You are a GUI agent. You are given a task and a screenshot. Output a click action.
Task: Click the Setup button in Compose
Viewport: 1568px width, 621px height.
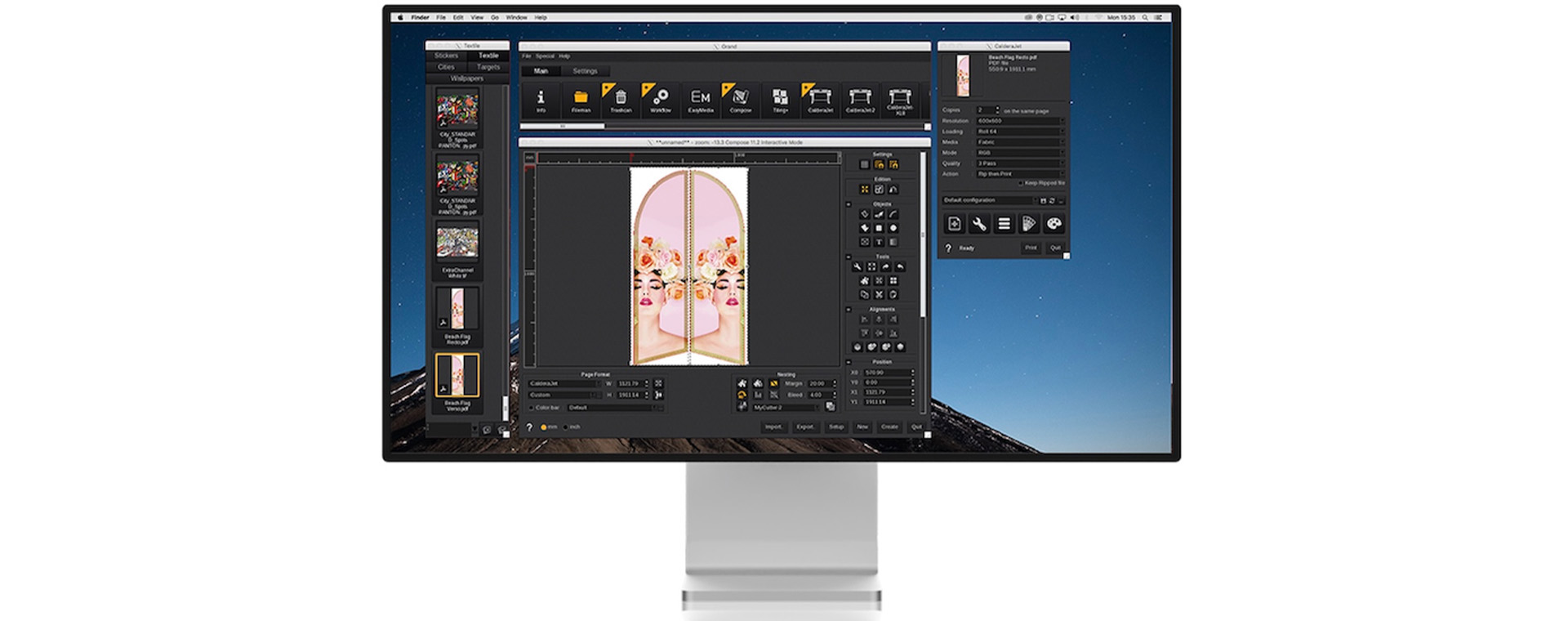(836, 427)
